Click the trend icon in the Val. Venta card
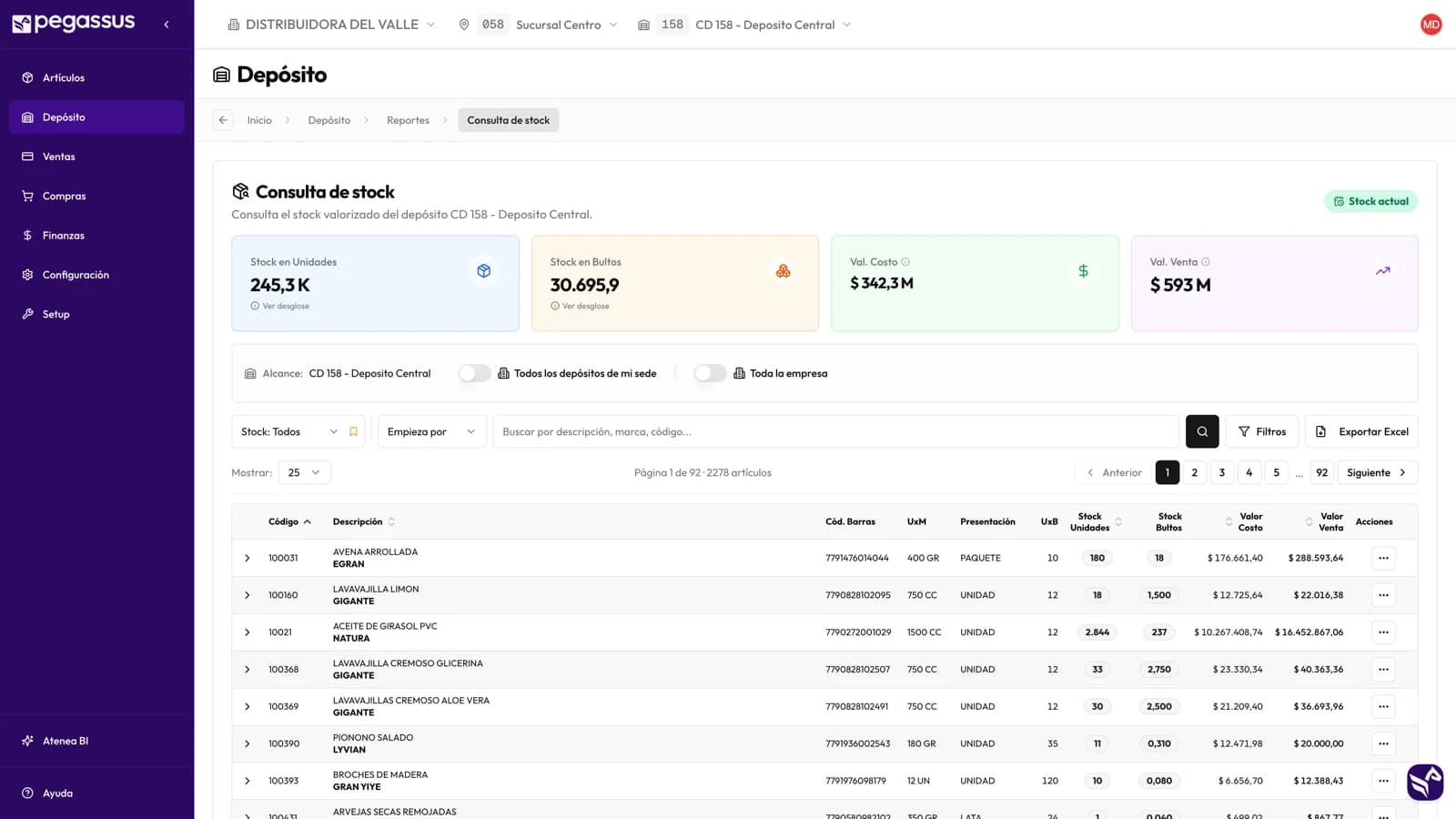Screen dimensions: 1456x819 (x=1382, y=271)
